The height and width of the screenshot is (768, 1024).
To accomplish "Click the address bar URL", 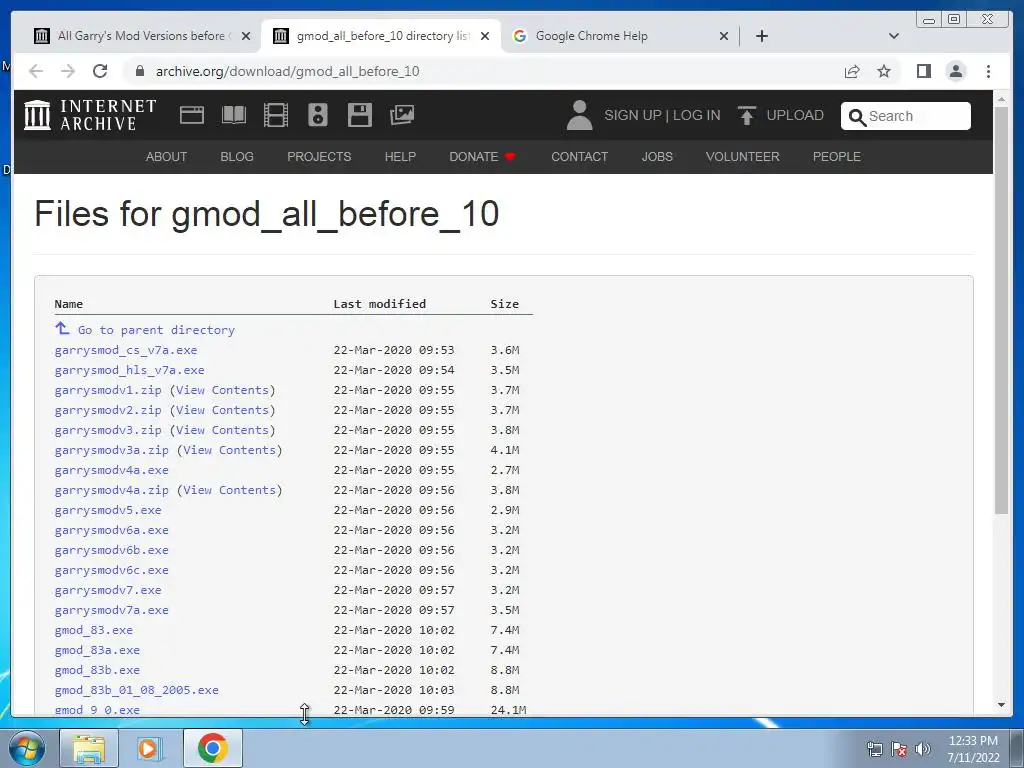I will coord(287,71).
